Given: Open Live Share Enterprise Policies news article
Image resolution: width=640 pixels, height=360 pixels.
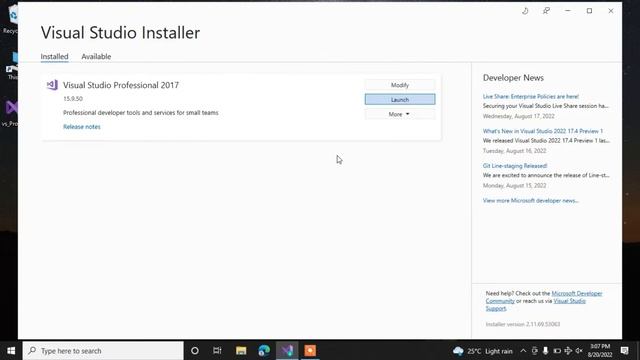Looking at the screenshot, I should click(x=531, y=97).
